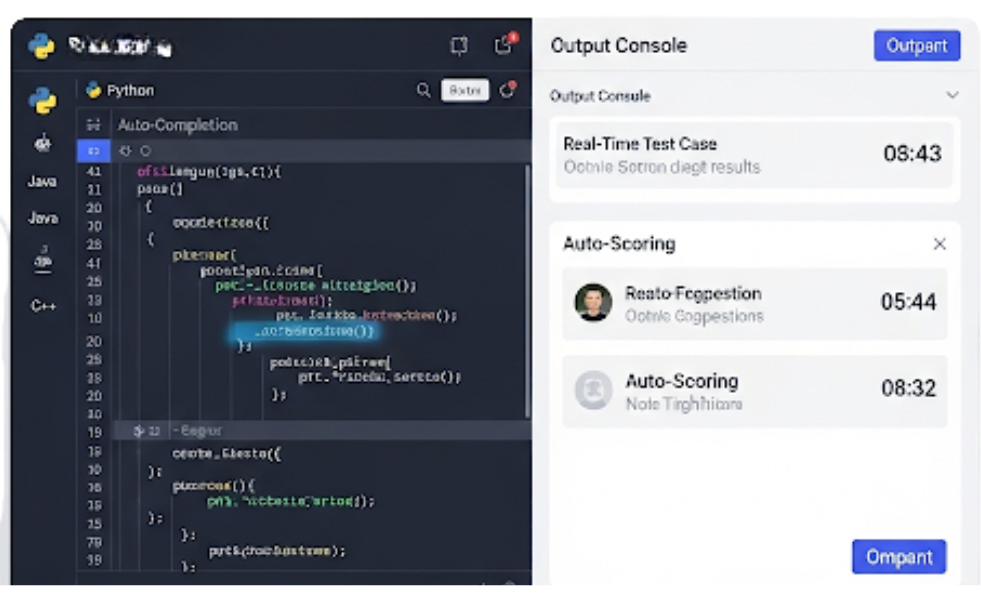
Task: Select C++ in the language sidebar
Action: point(42,306)
